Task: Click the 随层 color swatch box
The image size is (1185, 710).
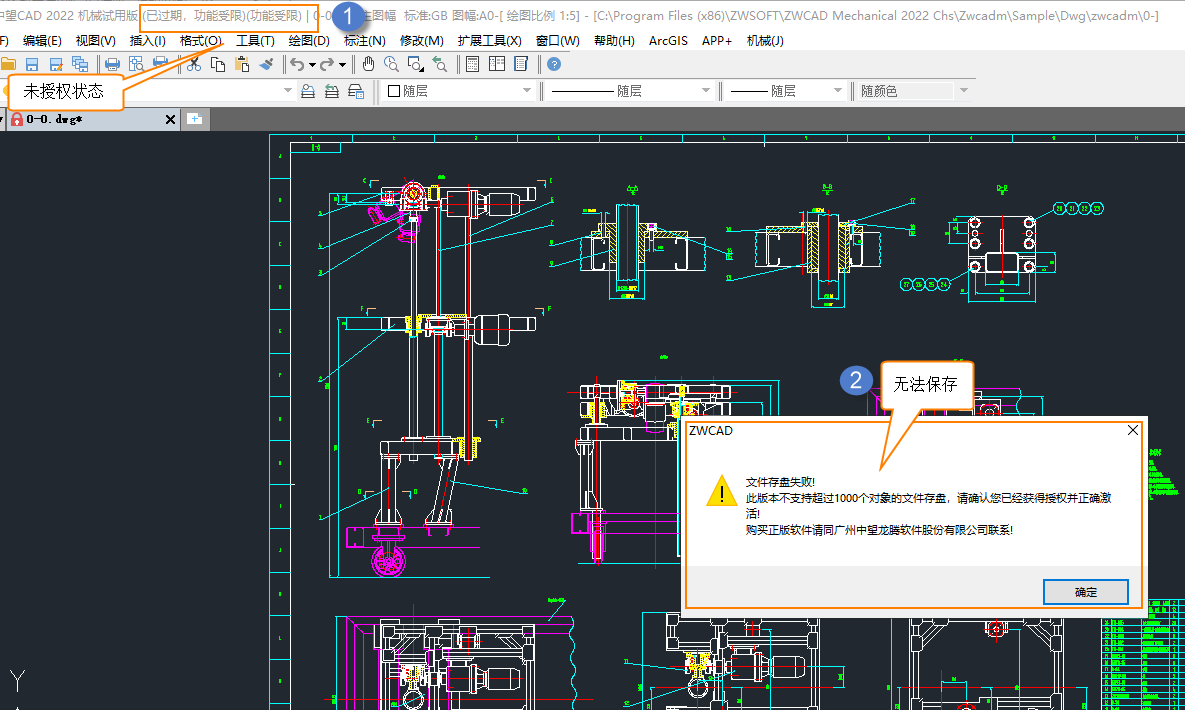Action: pos(394,91)
